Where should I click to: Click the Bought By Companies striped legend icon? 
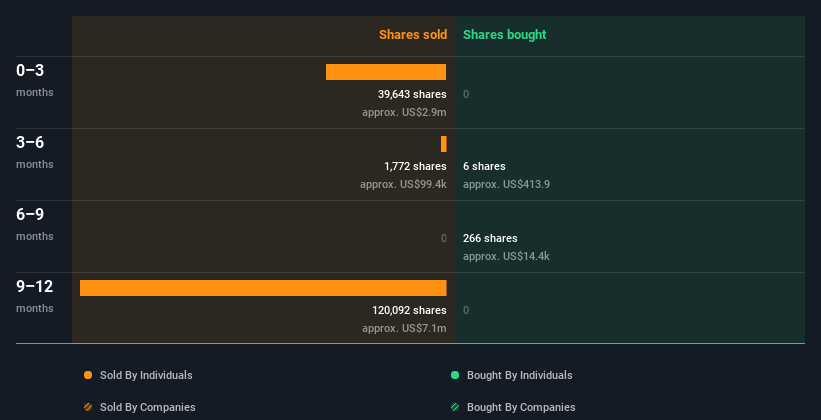(x=455, y=407)
